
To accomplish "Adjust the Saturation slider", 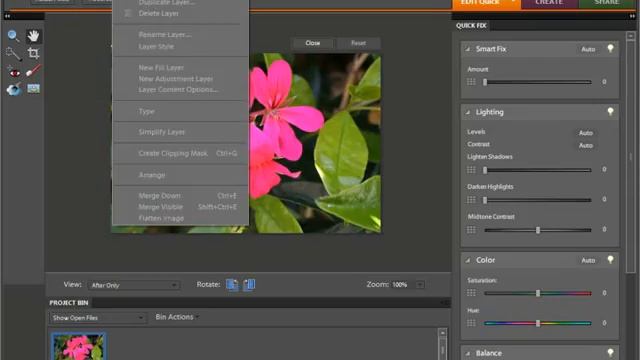I will click(538, 293).
